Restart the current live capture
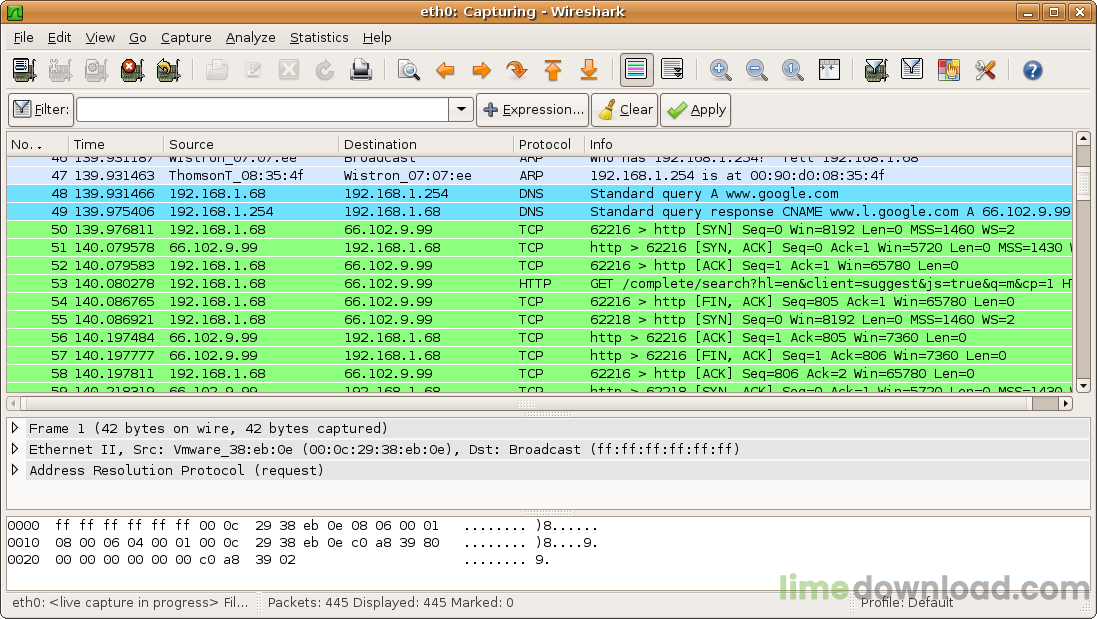This screenshot has width=1097, height=619. [168, 70]
